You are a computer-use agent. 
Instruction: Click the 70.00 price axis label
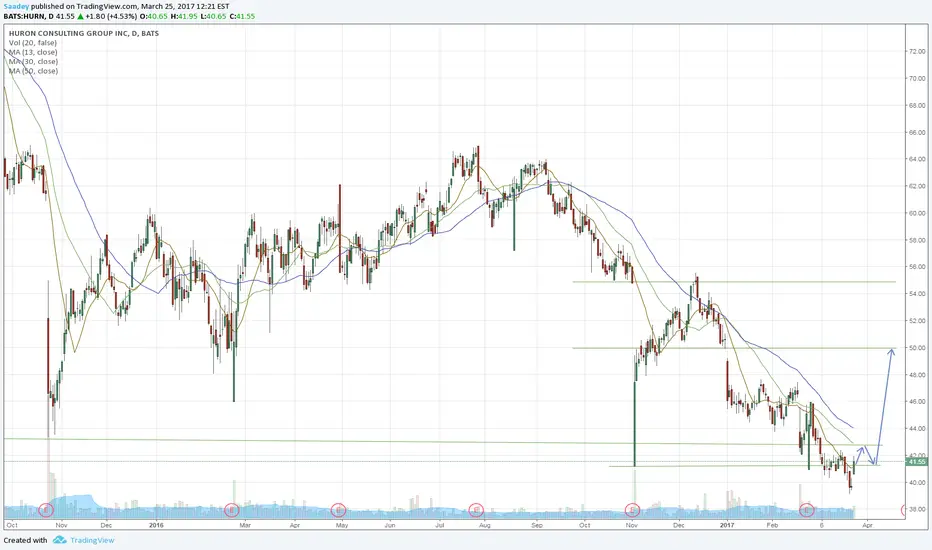click(917, 78)
